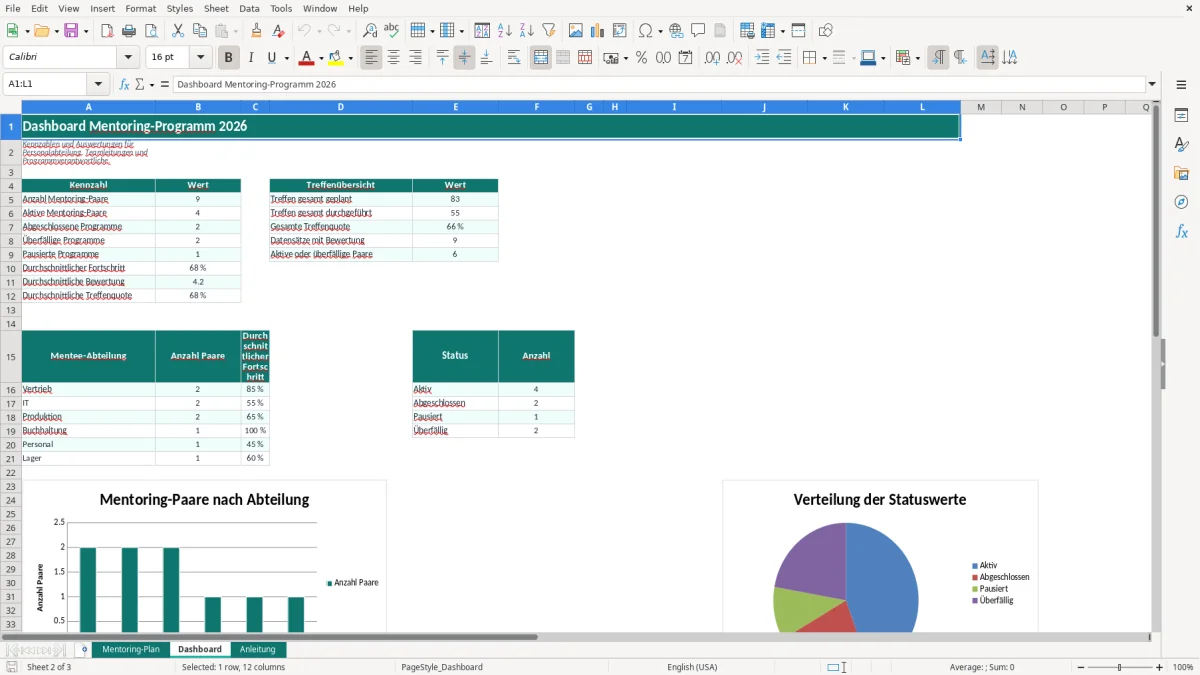The height and width of the screenshot is (675, 1200).
Task: Switch to the Anleitung sheet tab
Action: 258,649
